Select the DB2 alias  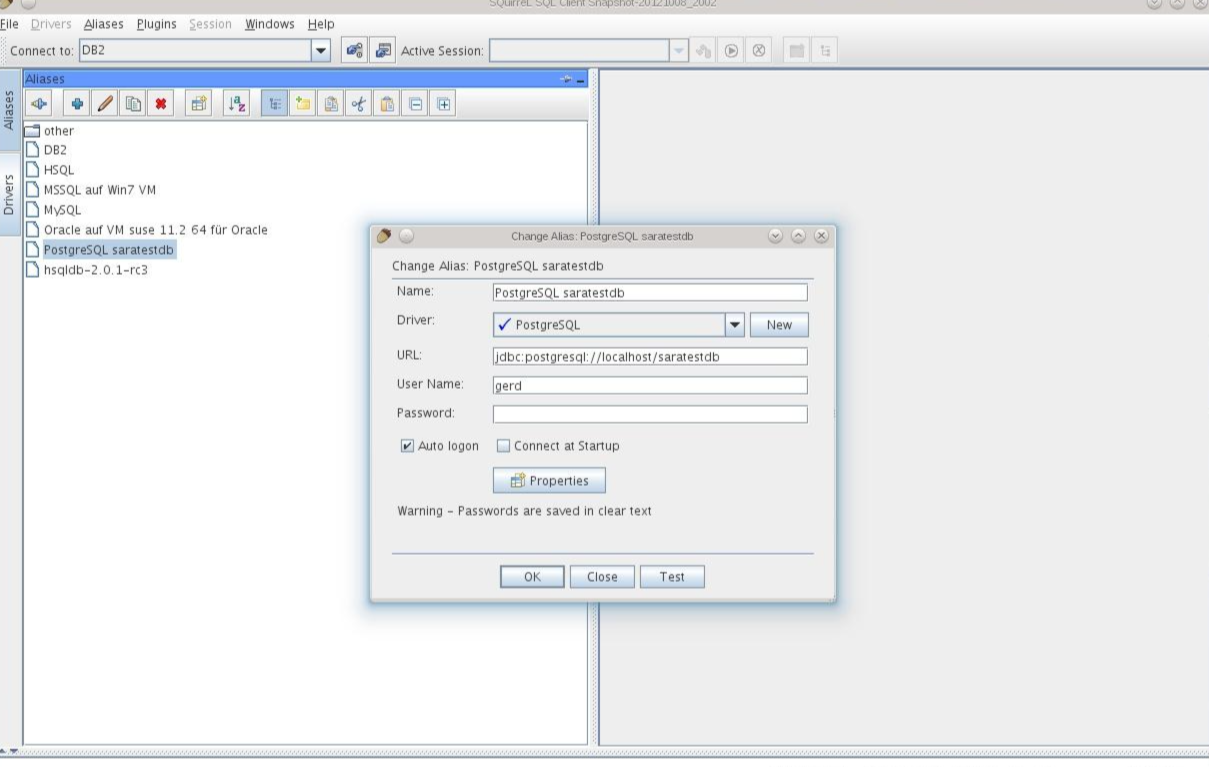pos(55,150)
